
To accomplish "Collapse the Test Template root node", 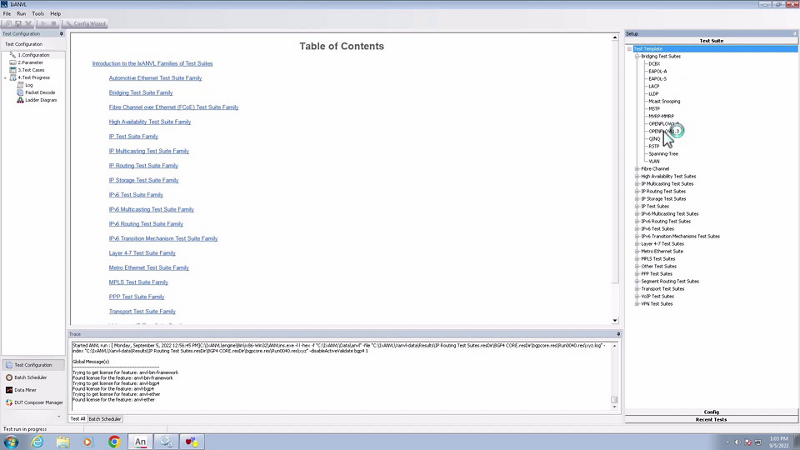I will pyautogui.click(x=630, y=49).
